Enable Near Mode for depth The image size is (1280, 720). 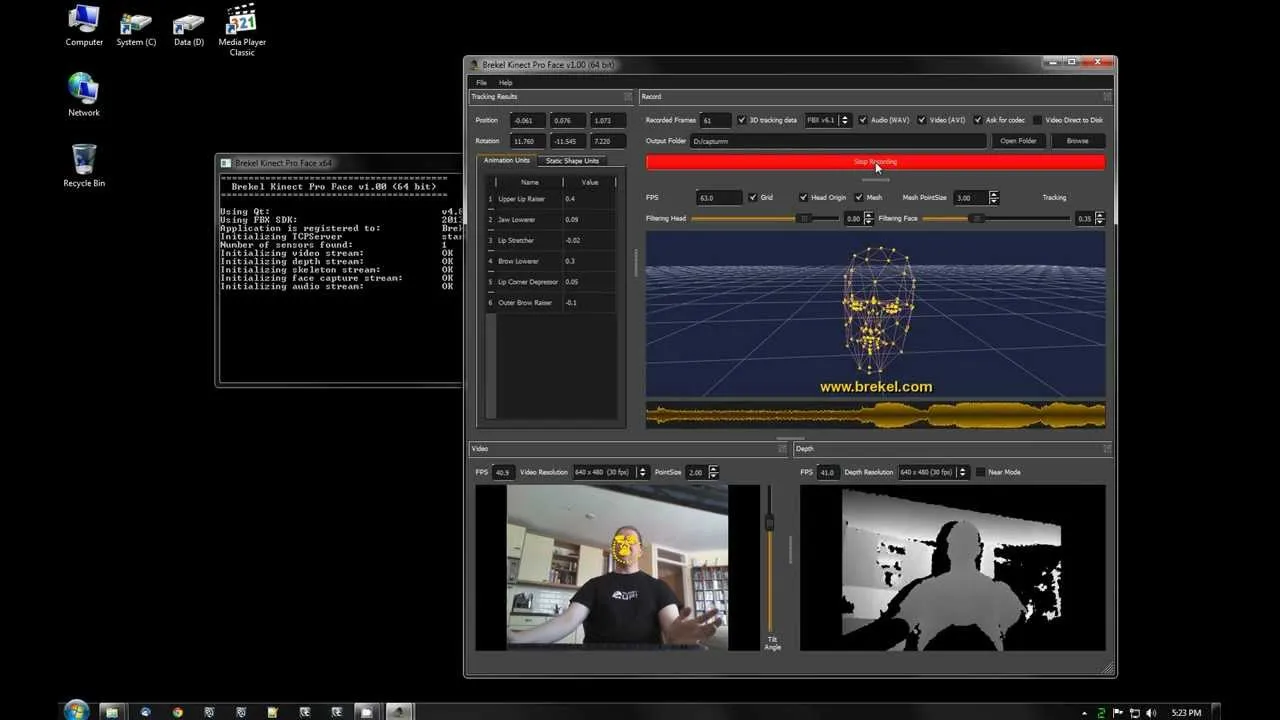pyautogui.click(x=981, y=472)
